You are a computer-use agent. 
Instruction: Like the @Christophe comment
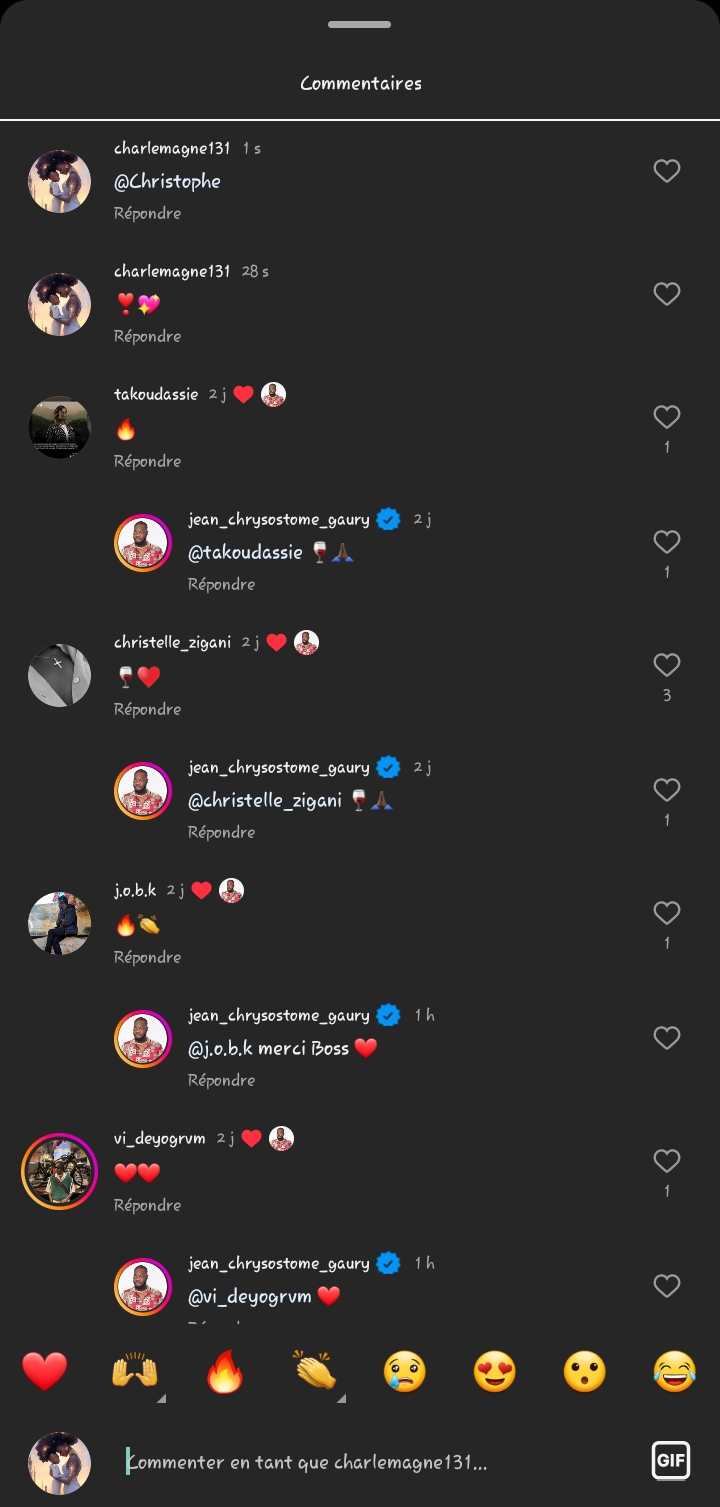(667, 171)
